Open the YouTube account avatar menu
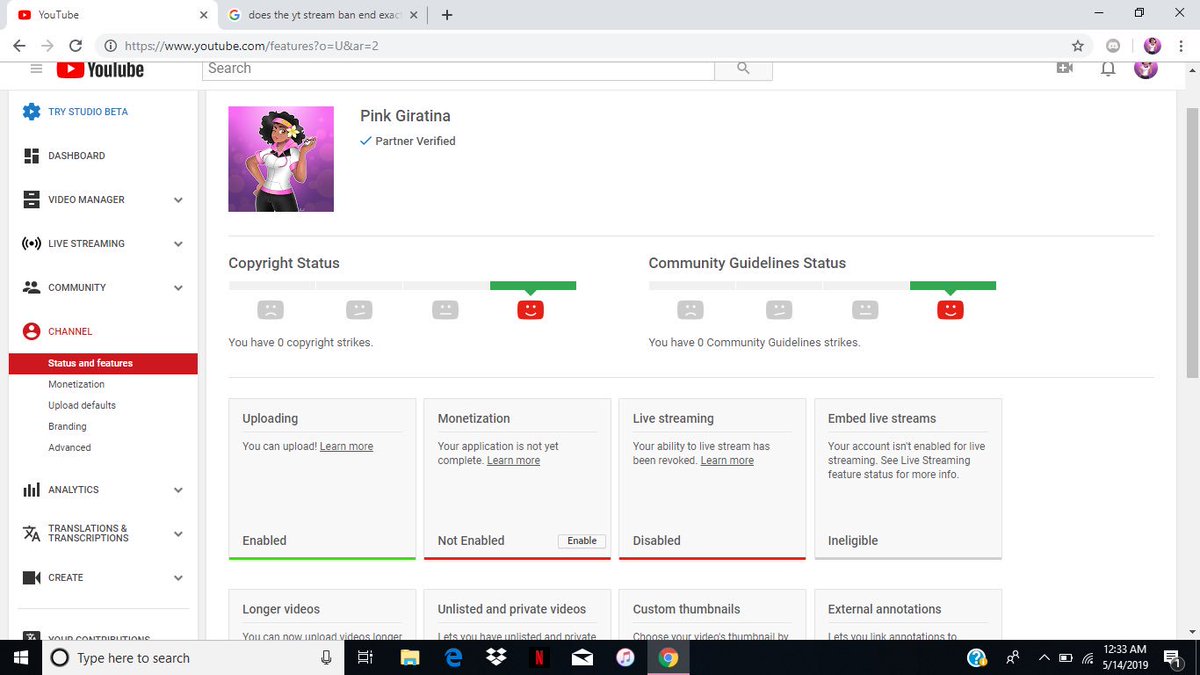The height and width of the screenshot is (675, 1200). (x=1146, y=68)
